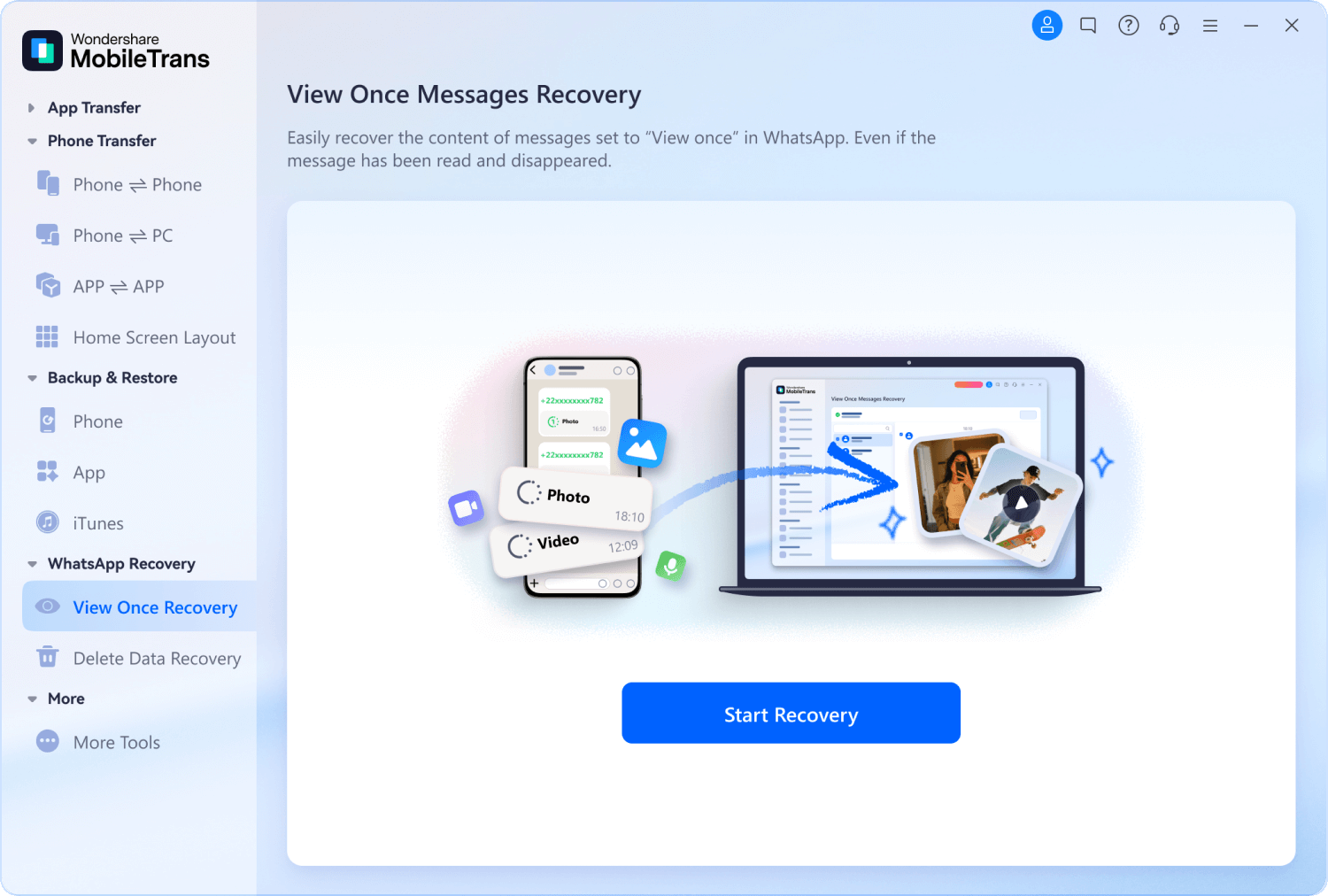Image resolution: width=1328 pixels, height=896 pixels.
Task: Open the user account profile icon
Action: (x=1046, y=26)
